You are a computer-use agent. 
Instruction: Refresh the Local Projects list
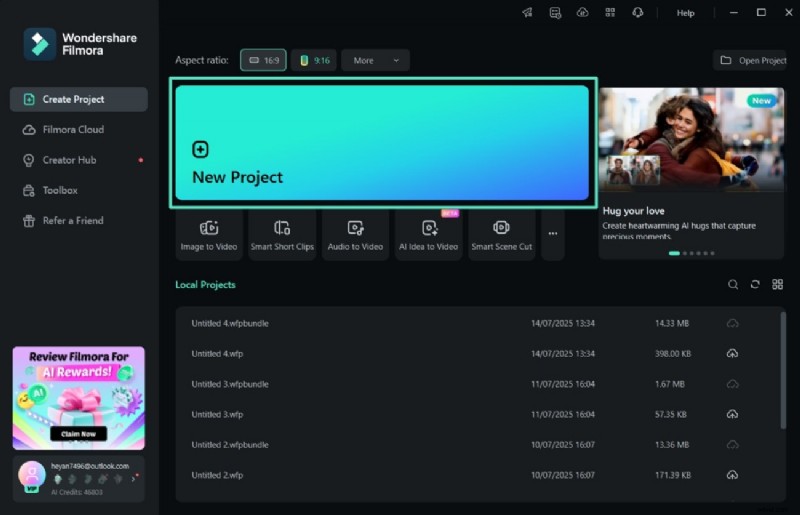[755, 285]
